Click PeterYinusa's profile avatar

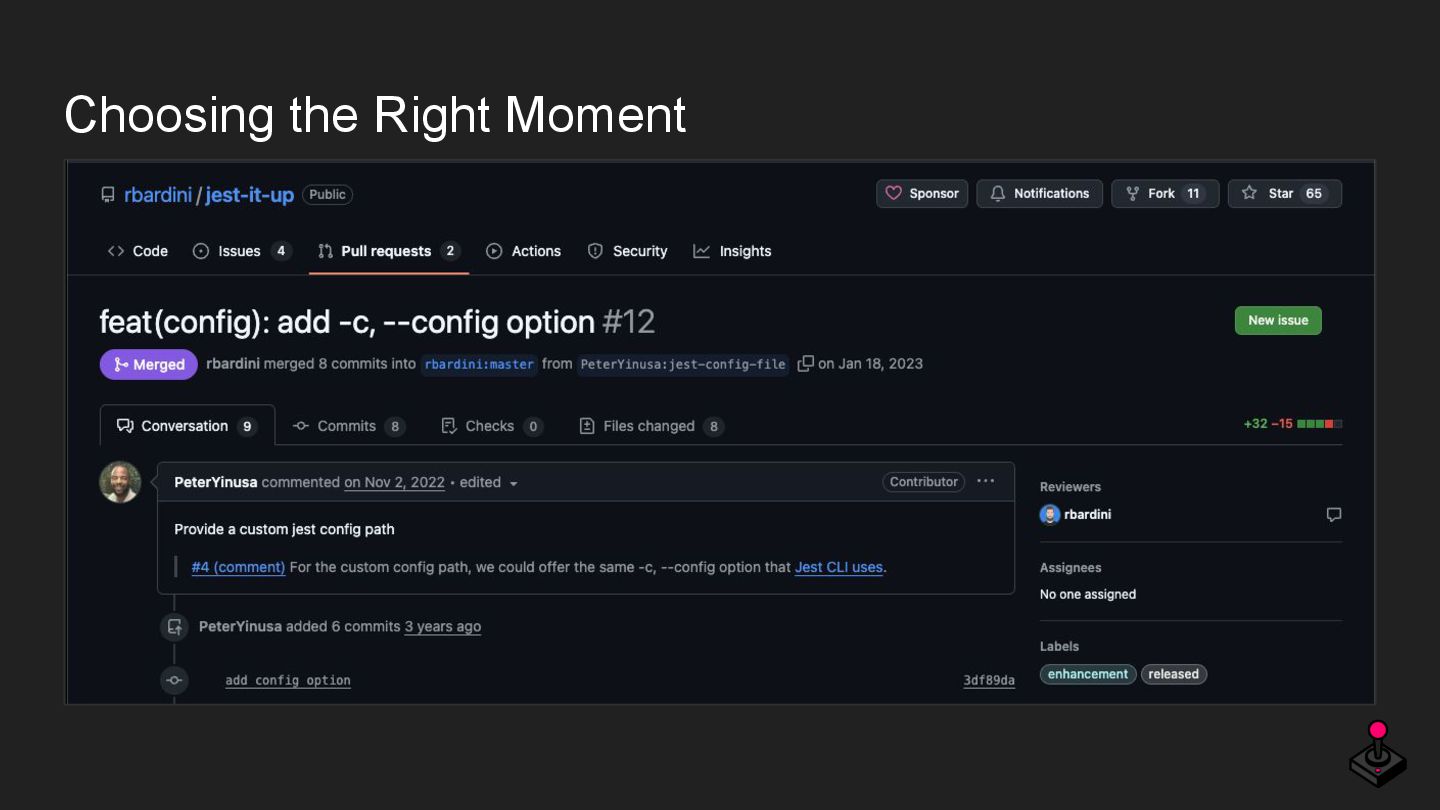[x=120, y=482]
